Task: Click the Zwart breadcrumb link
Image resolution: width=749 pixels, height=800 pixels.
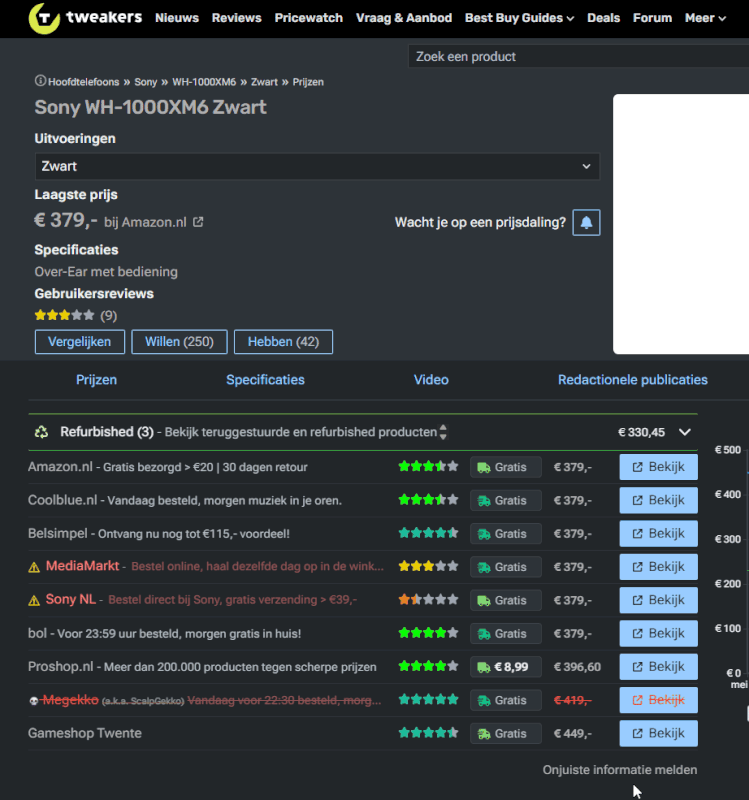Action: click(264, 82)
